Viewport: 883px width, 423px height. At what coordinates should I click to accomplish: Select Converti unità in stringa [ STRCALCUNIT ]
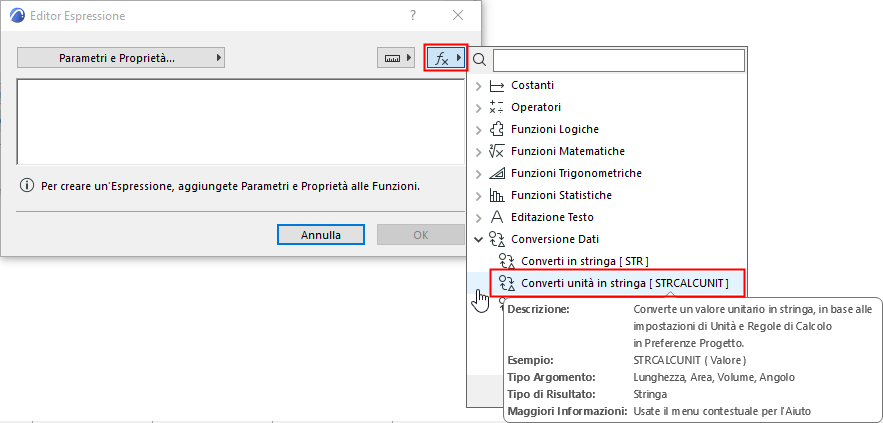click(x=625, y=284)
